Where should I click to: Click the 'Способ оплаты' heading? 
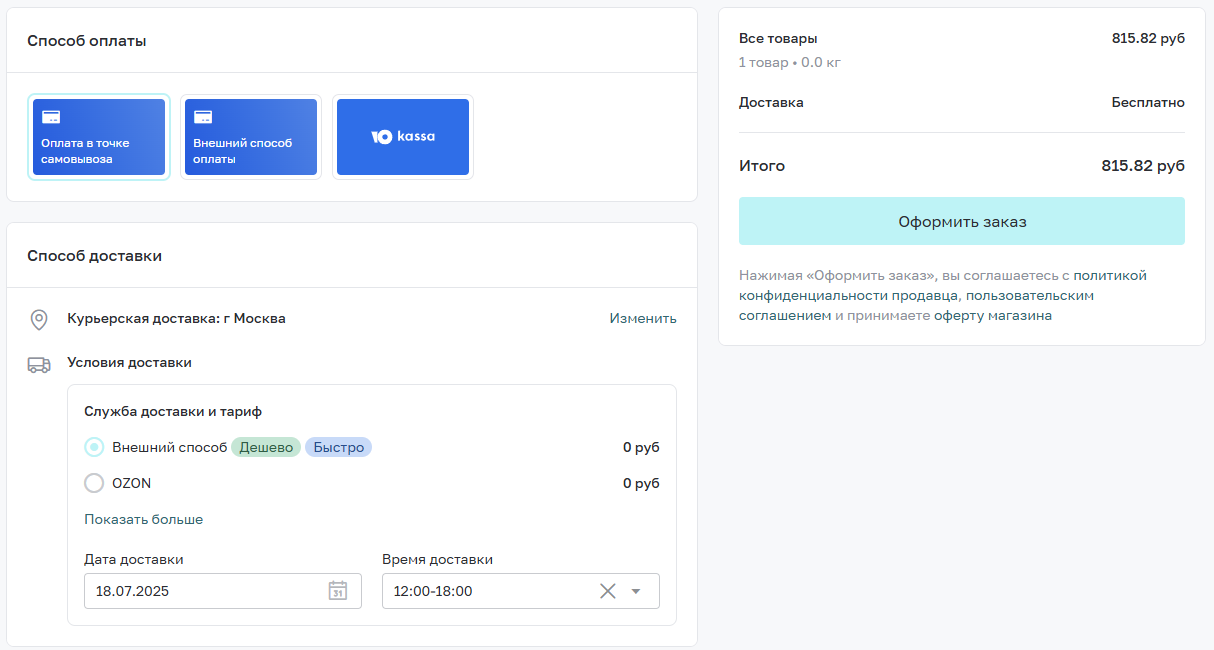87,41
